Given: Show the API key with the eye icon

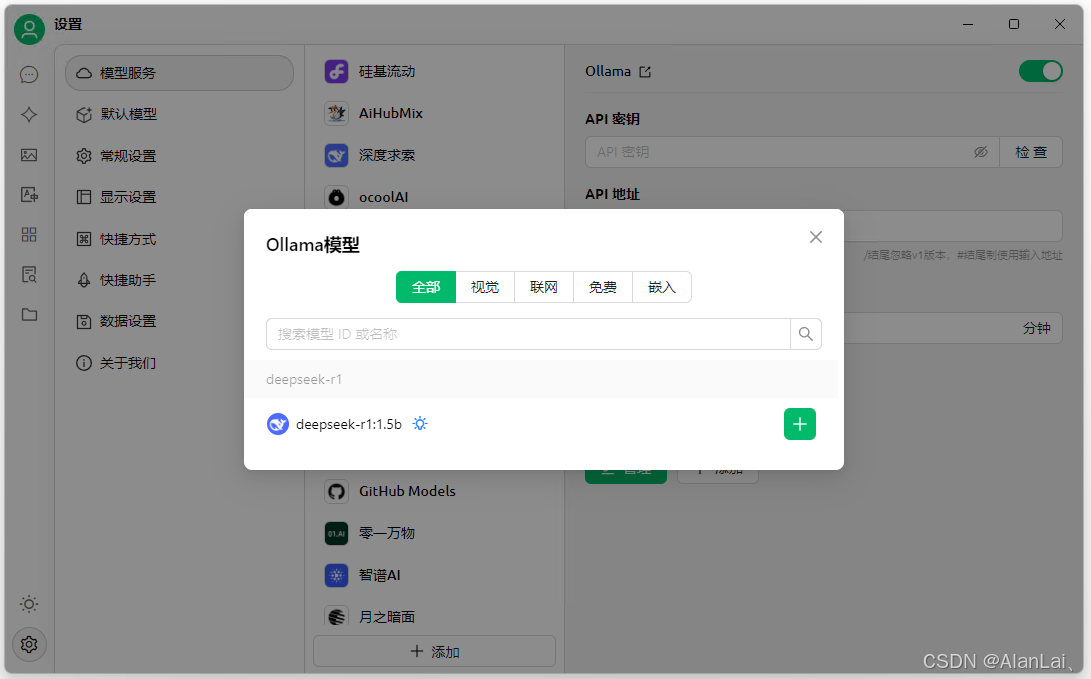Looking at the screenshot, I should [980, 152].
